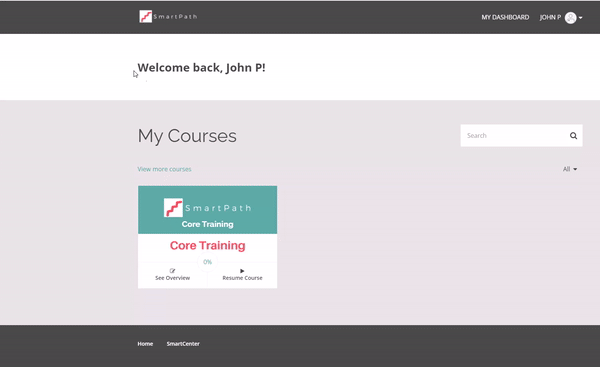Click the 0% course progress indicator
600x367 pixels.
click(207, 262)
